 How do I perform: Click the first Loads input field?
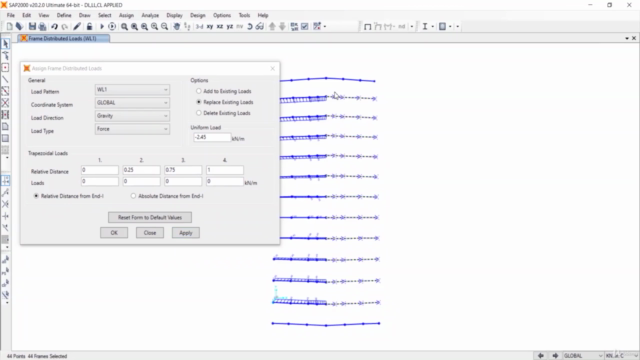(100, 181)
